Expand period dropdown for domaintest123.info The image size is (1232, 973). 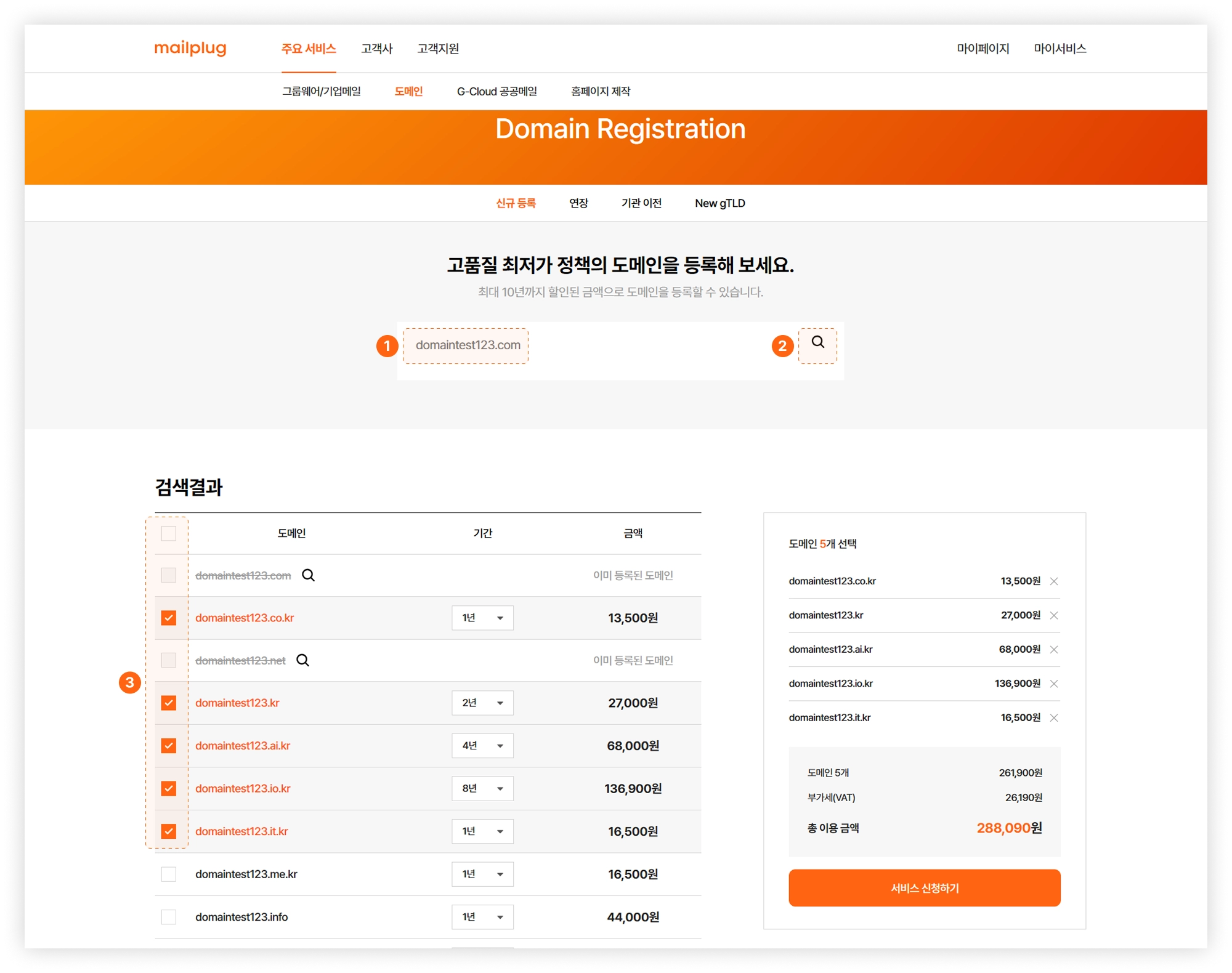coord(482,917)
